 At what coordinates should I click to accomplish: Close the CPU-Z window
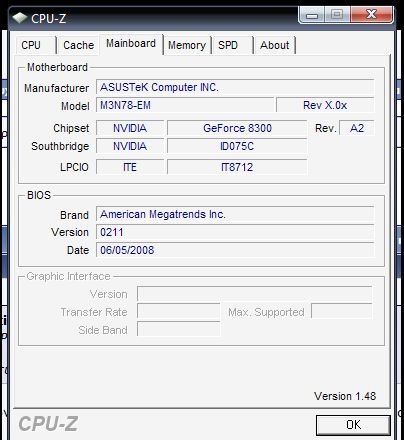pyautogui.click(x=371, y=15)
